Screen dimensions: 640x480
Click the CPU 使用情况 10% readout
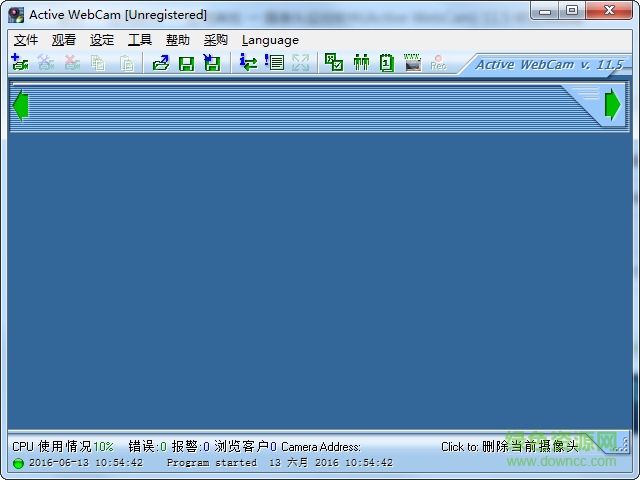point(62,447)
